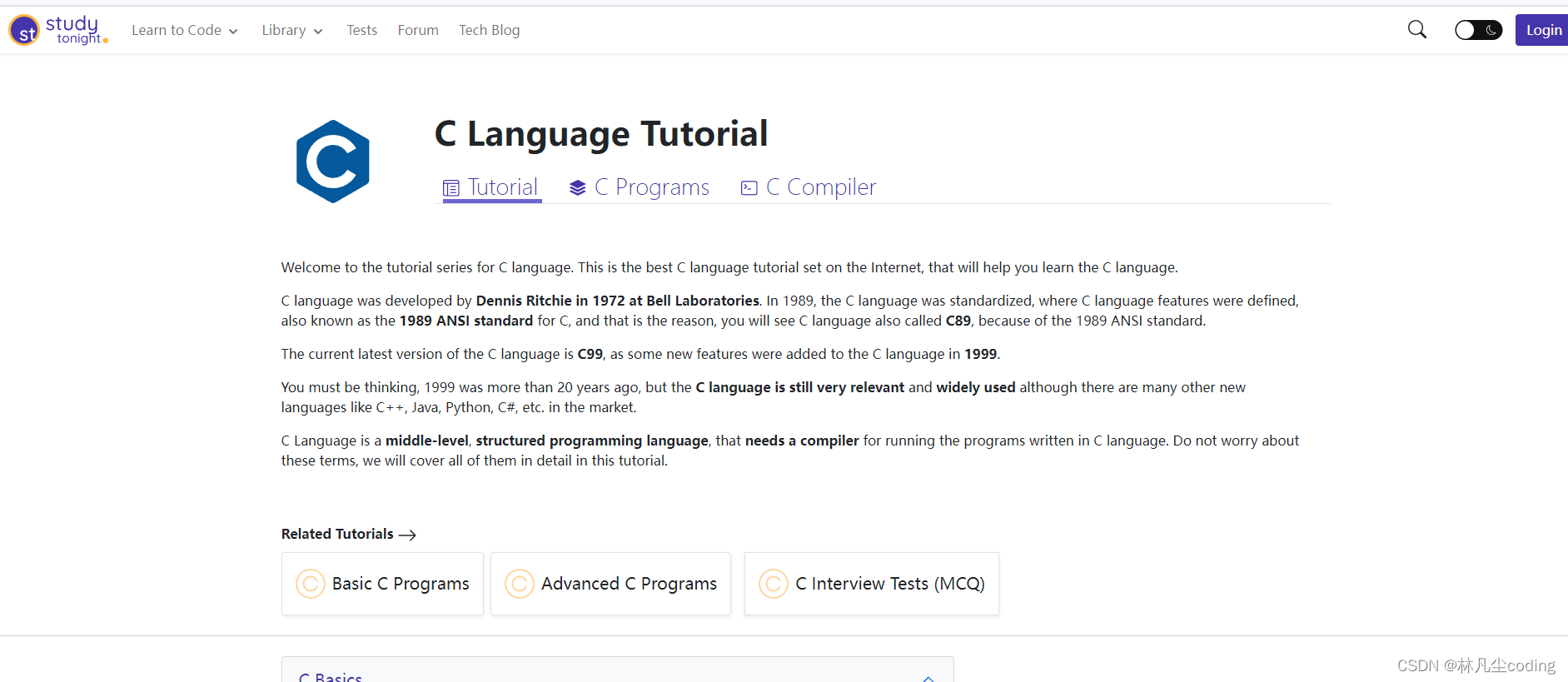
Task: Click the bold text 'Dennis Ritchie in 1972 at Bell Laboratories'
Action: [617, 301]
